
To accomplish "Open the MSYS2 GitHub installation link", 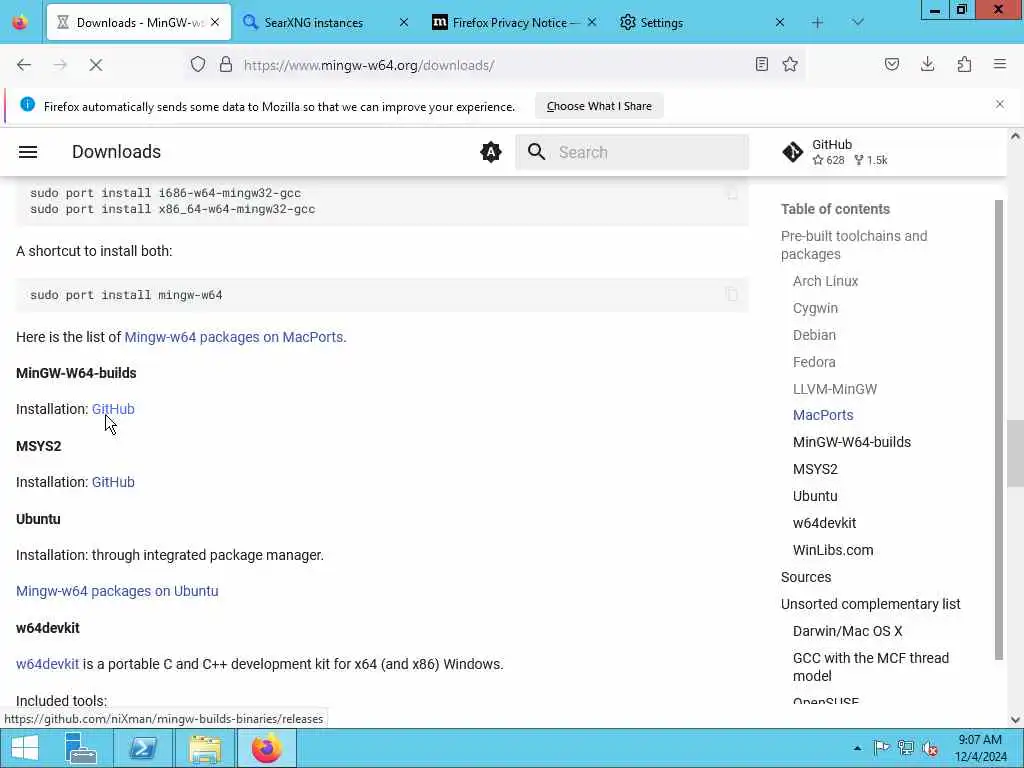I will tap(113, 482).
